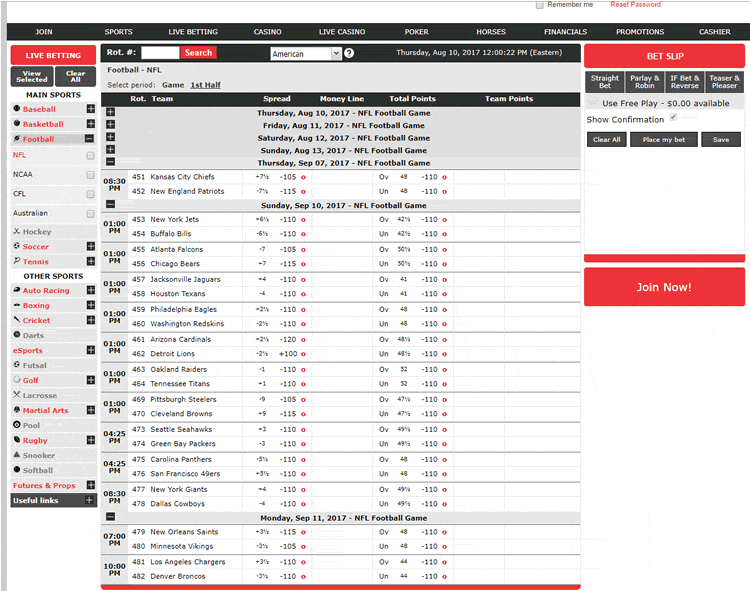Toggle the Show Confirmation checkbox
Image resolution: width=750 pixels, height=591 pixels.
pyautogui.click(x=673, y=117)
